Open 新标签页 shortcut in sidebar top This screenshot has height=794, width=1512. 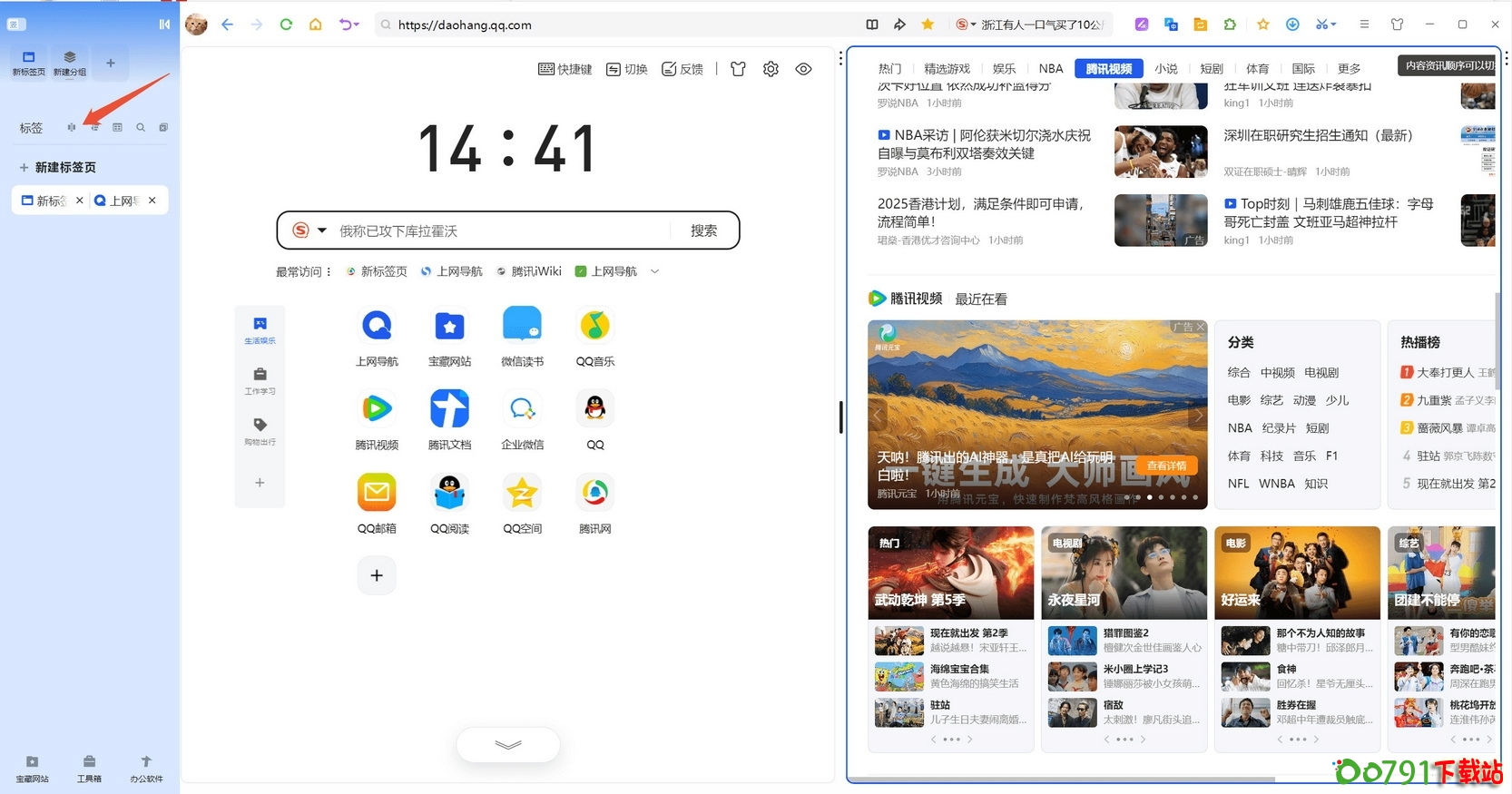(28, 63)
